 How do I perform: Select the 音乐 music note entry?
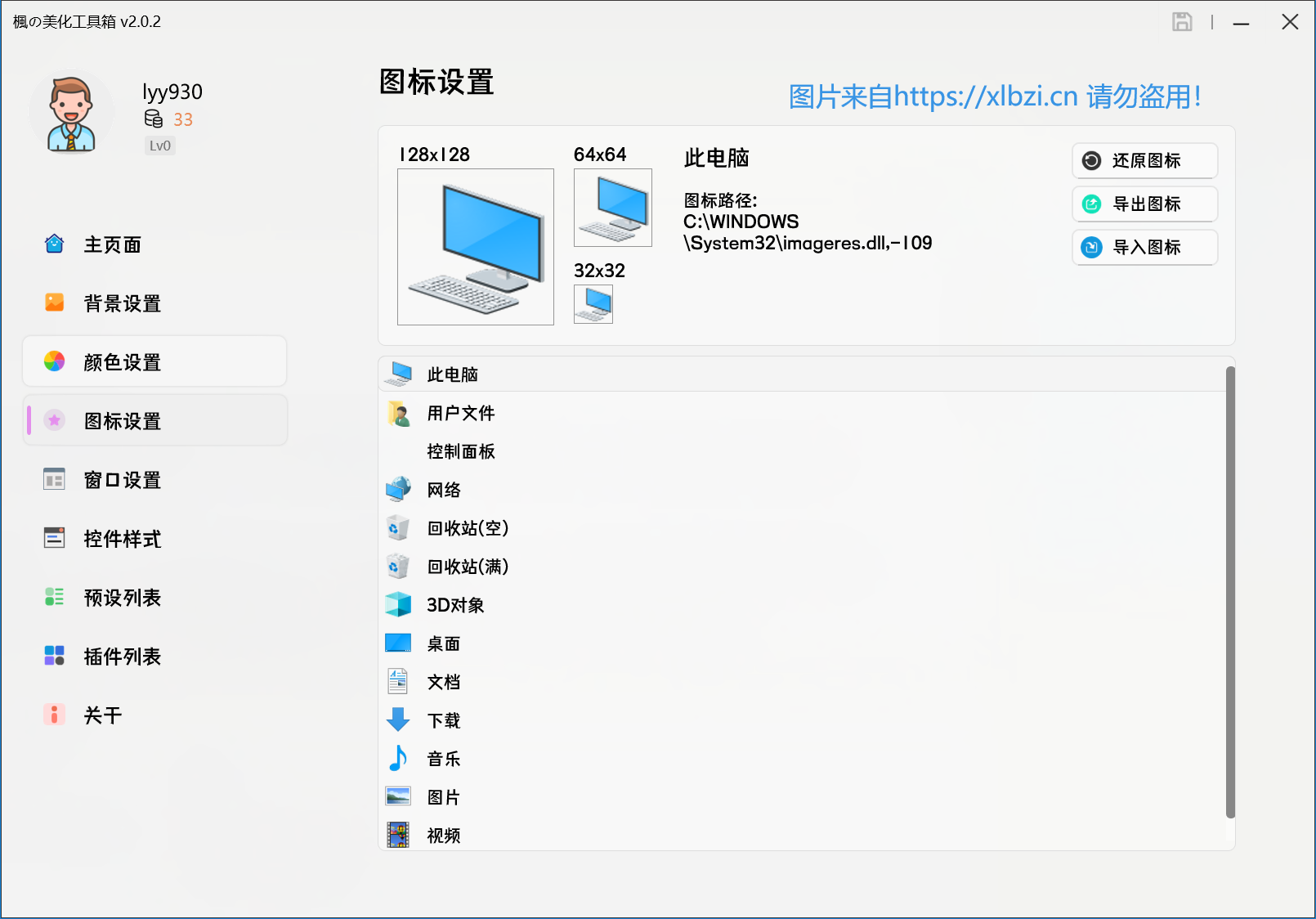pos(442,759)
